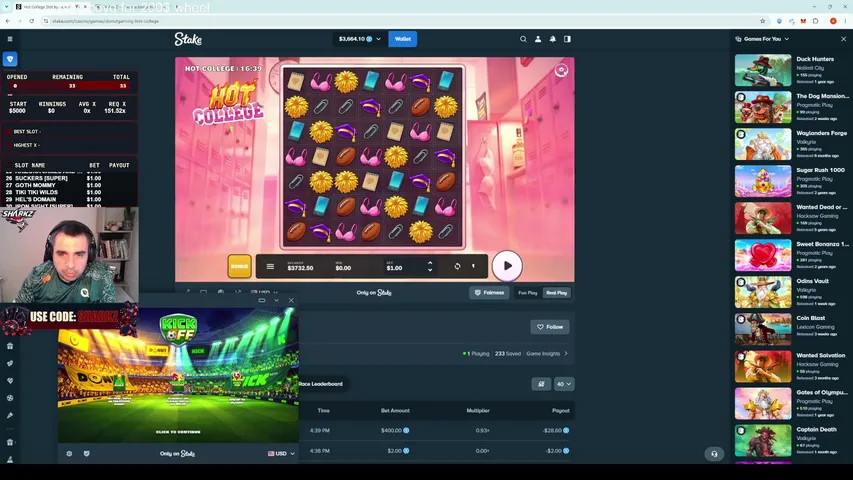
Task: Open the USD currency dropdown in Kick Off window
Action: coord(281,453)
